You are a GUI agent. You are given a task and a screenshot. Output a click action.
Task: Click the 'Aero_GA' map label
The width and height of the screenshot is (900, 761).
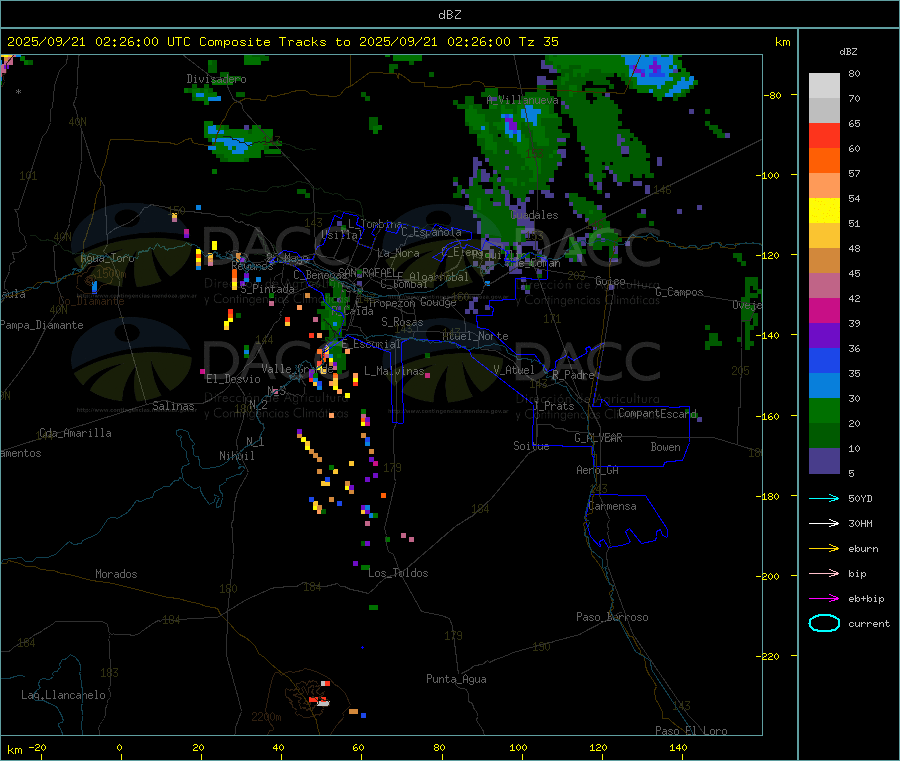[x=598, y=470]
